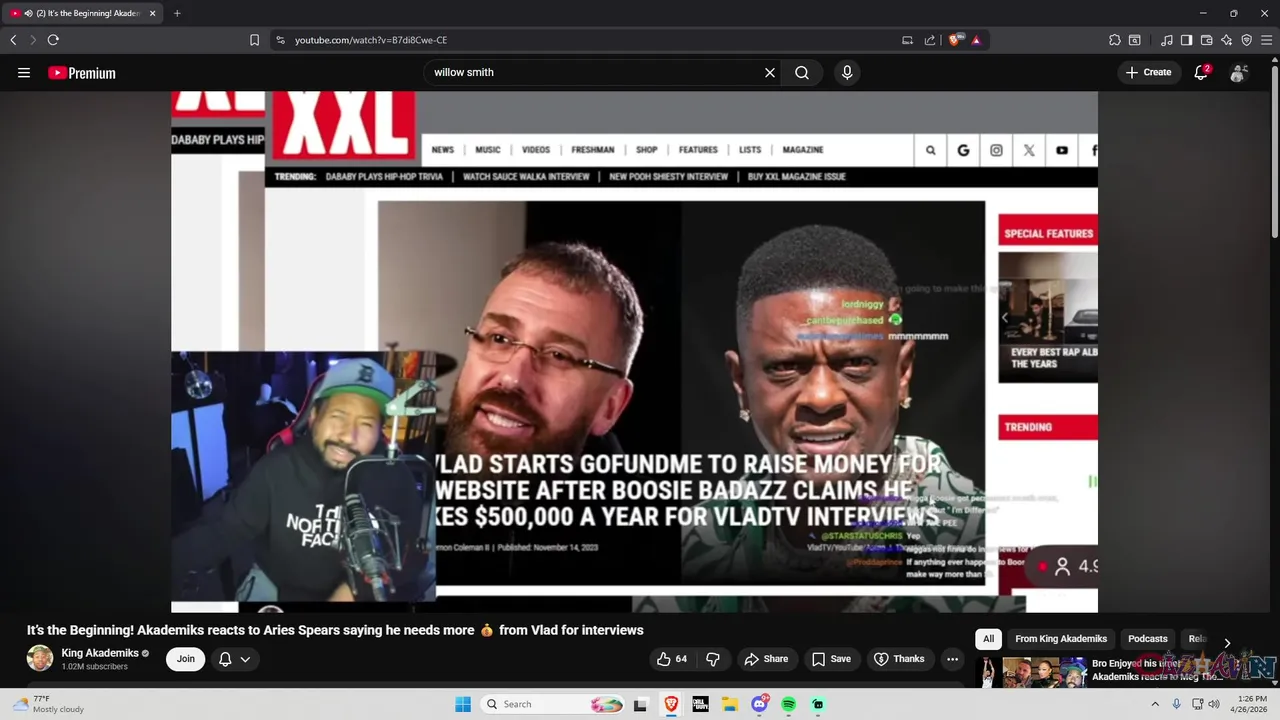
Task: Install or cast via the screen icon in the address bar
Action: pos(907,40)
